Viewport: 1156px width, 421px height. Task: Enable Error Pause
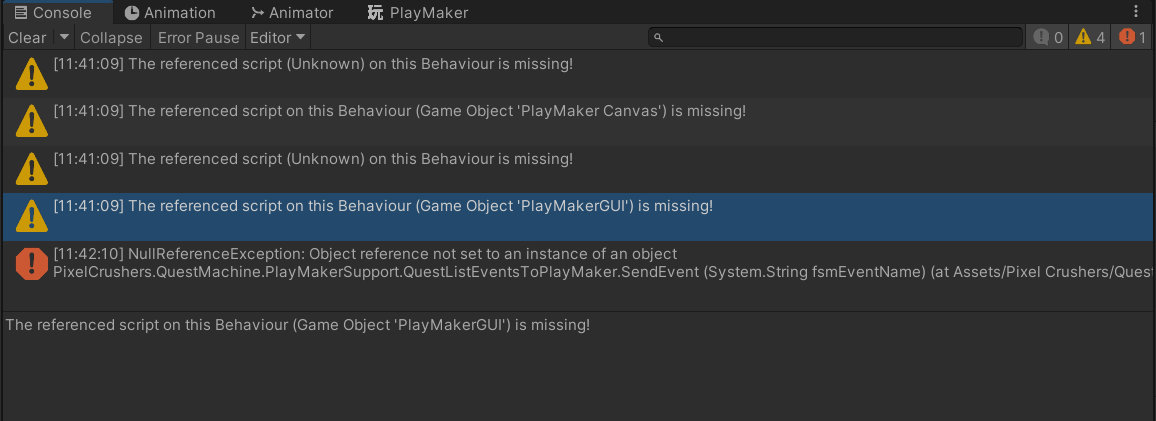[x=198, y=37]
